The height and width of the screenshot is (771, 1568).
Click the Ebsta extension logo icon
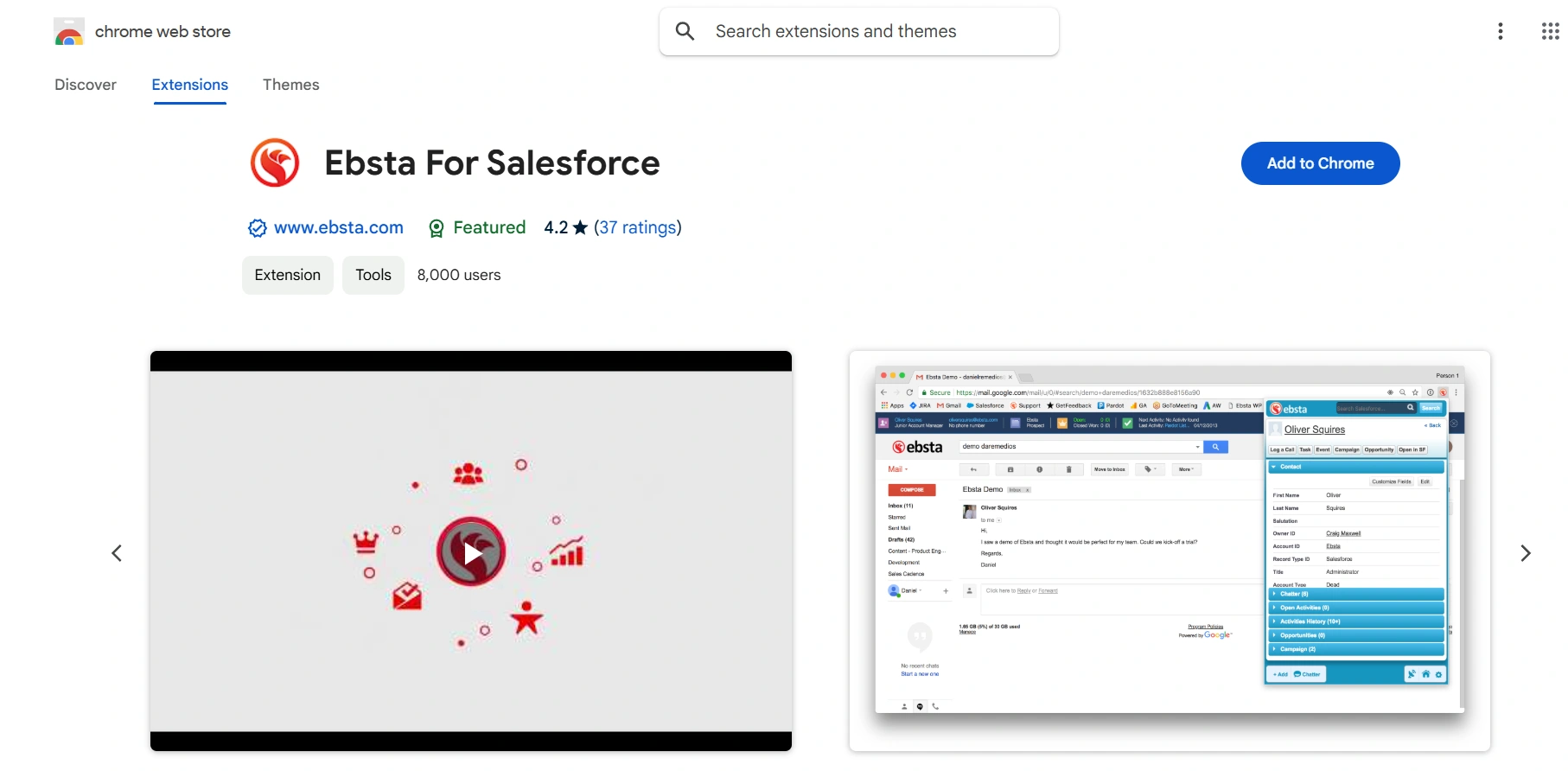point(275,162)
